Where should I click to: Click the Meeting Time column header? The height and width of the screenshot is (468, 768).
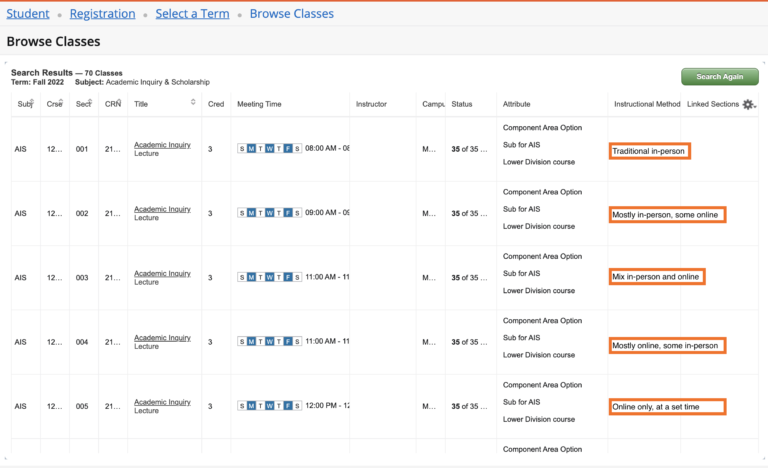(259, 104)
